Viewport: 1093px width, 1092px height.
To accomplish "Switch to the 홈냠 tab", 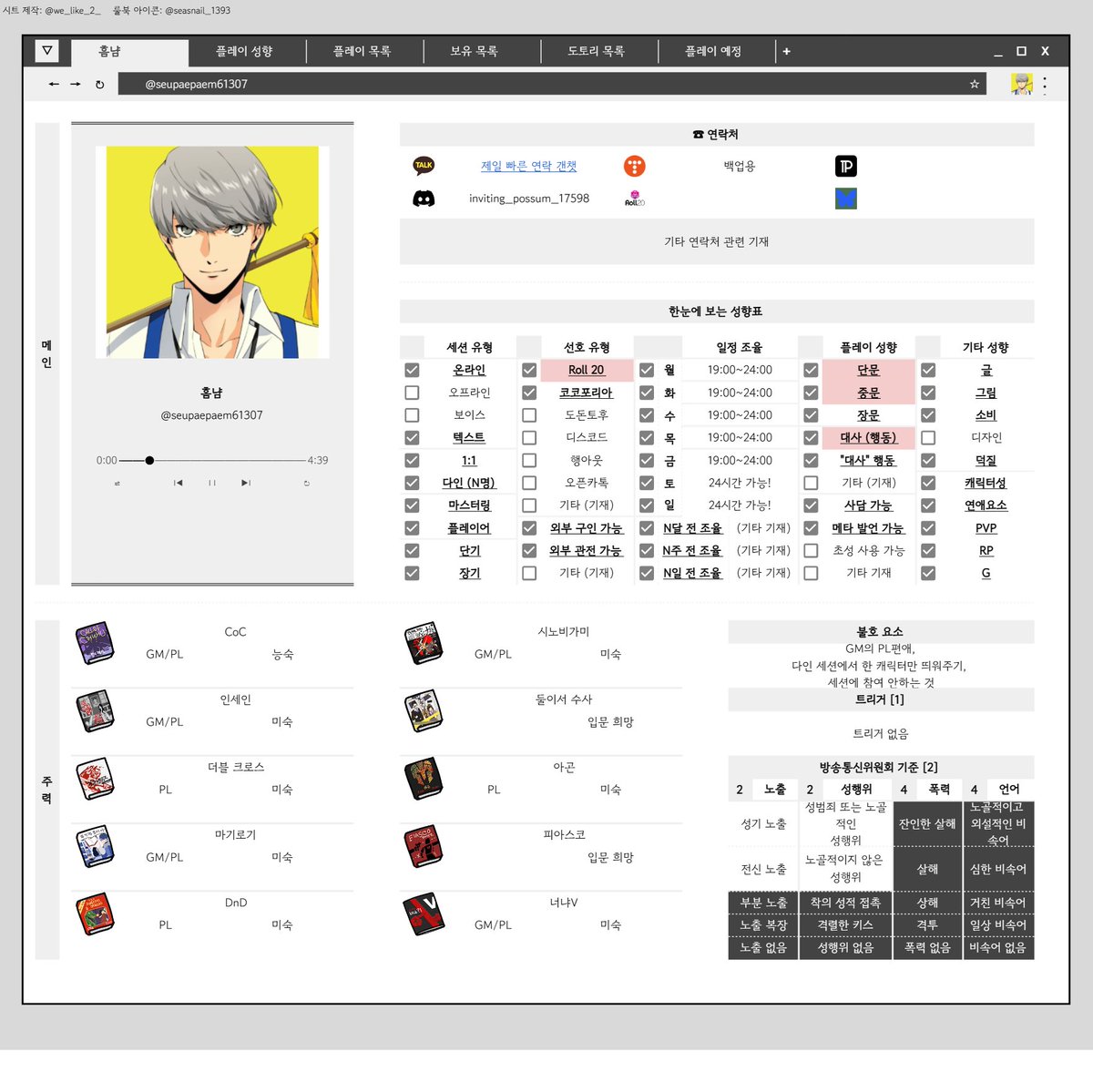I will tap(129, 52).
